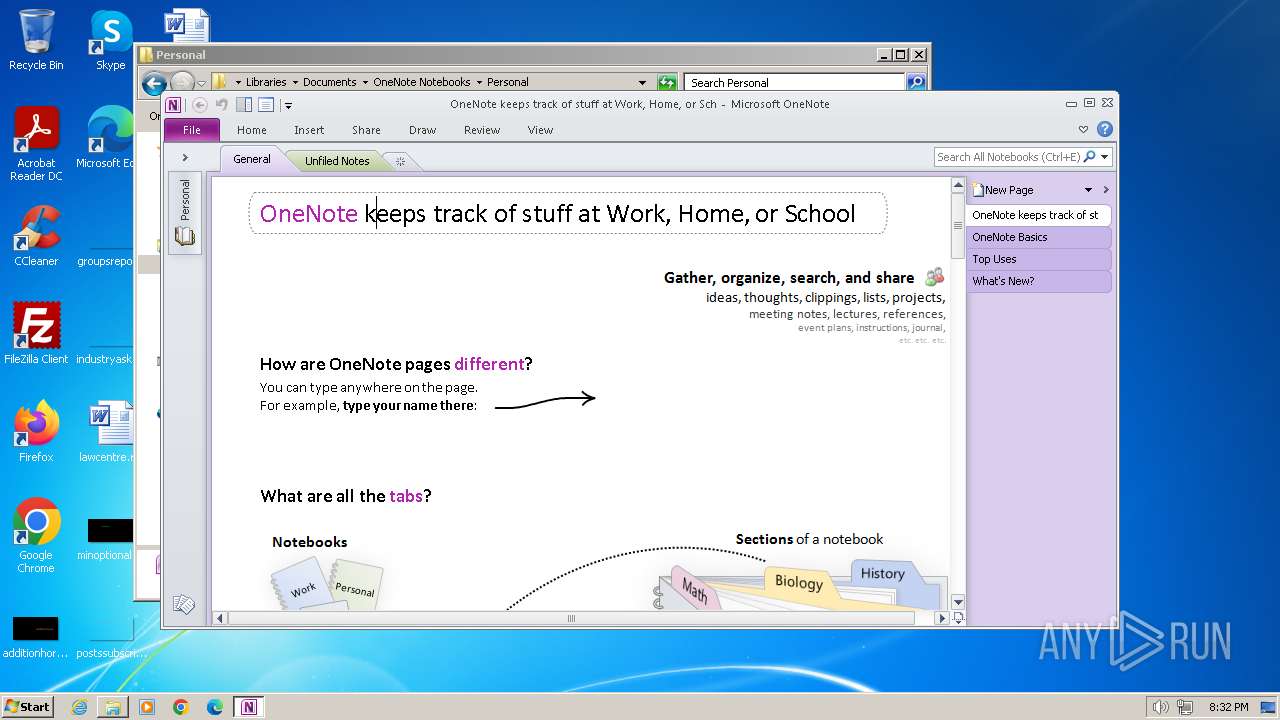
Task: Click the Back navigation button in OneNote toolbar
Action: (x=199, y=104)
